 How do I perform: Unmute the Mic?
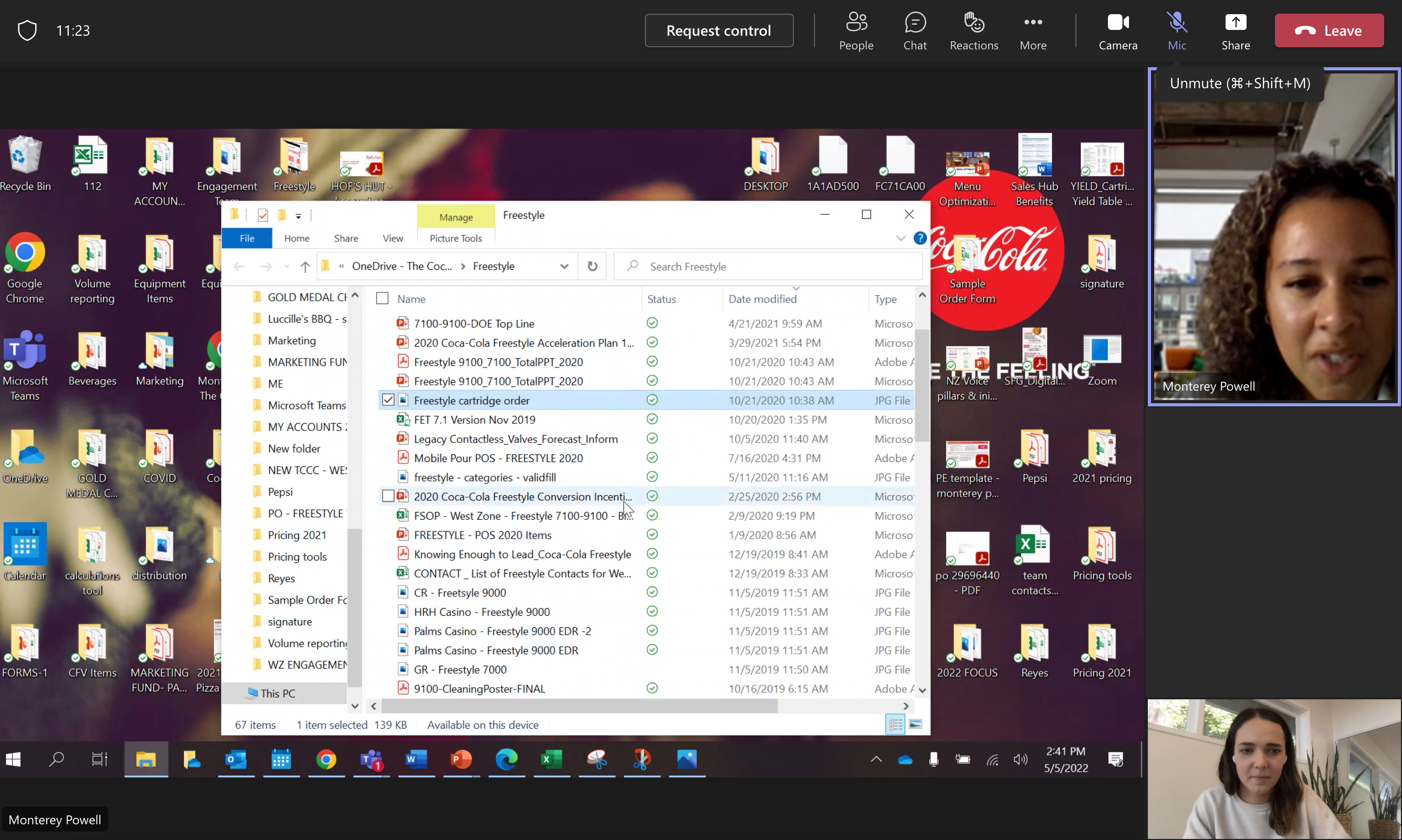tap(1177, 30)
